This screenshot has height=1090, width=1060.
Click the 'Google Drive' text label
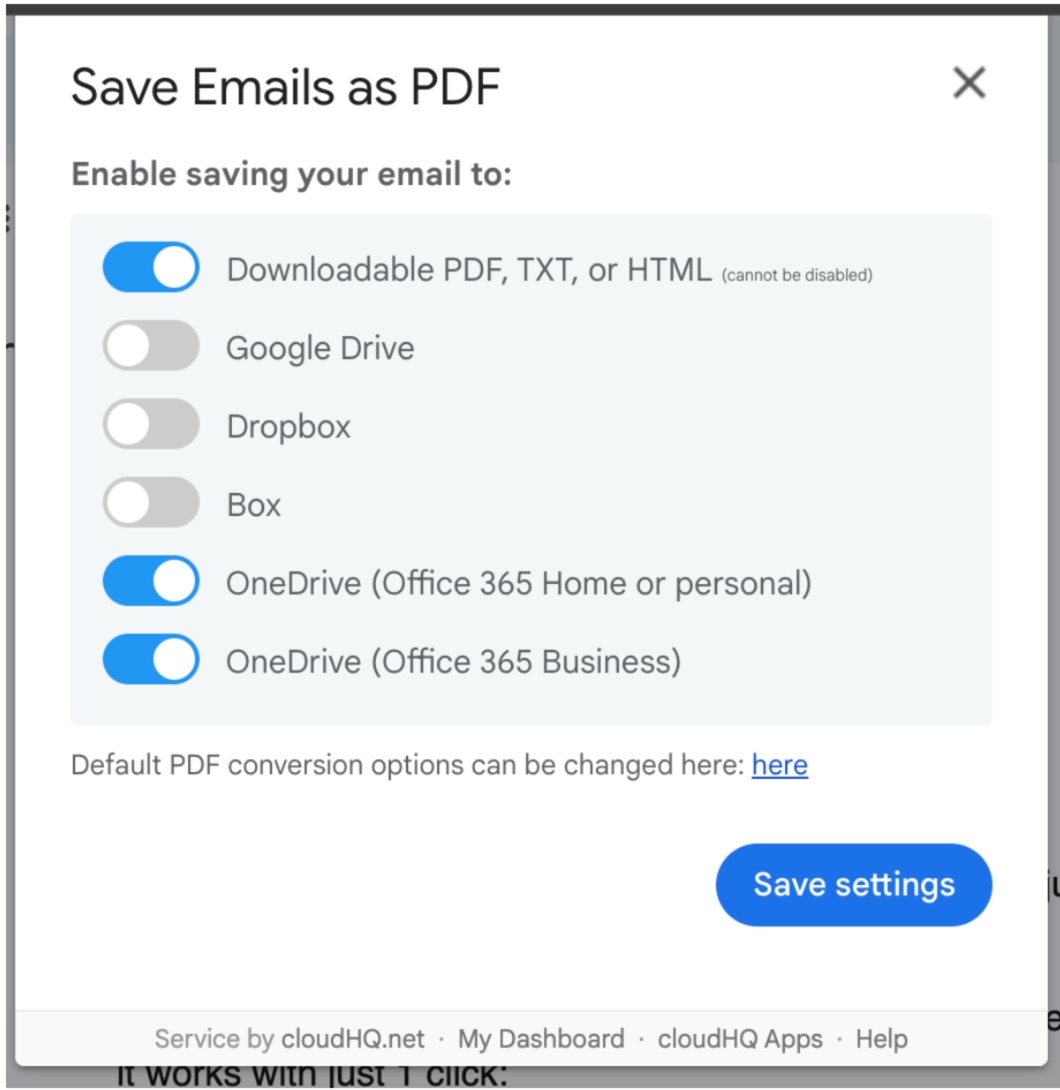(320, 348)
